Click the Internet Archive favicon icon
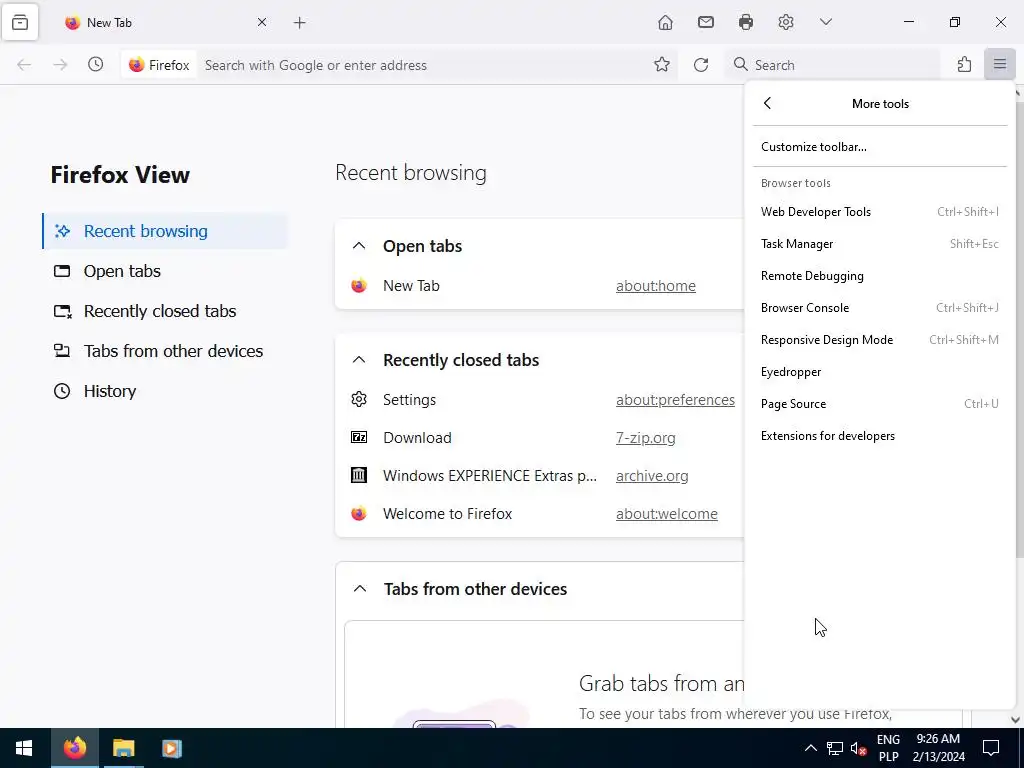The width and height of the screenshot is (1024, 768). [359, 475]
